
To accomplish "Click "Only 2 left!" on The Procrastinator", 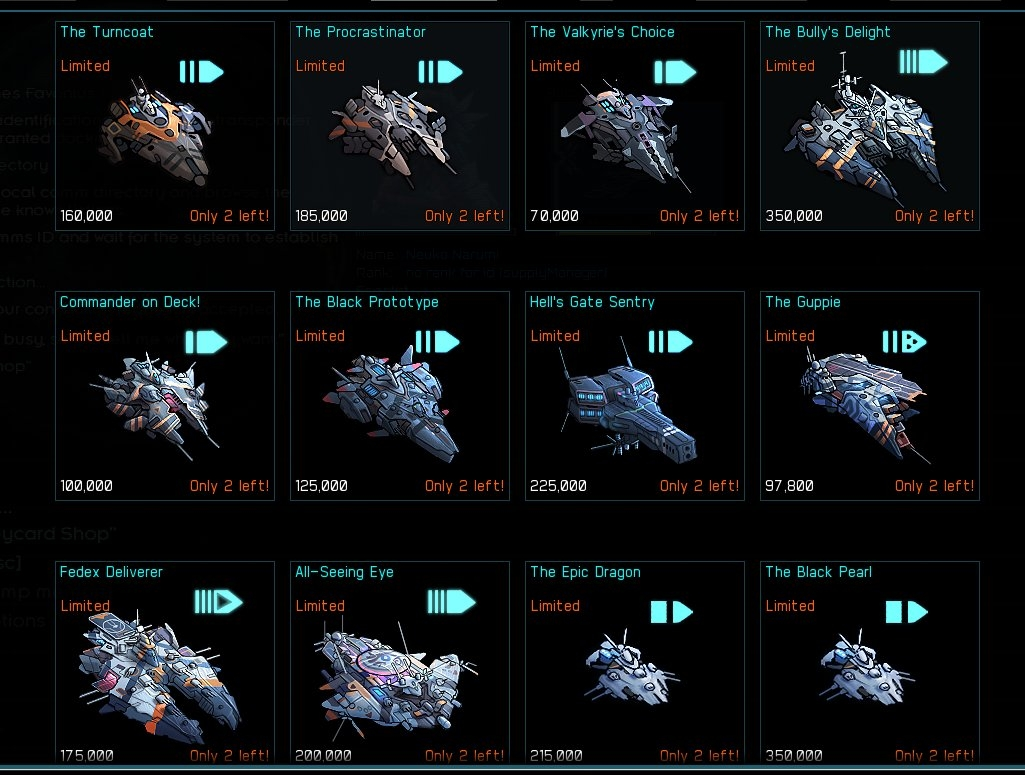I will [465, 216].
